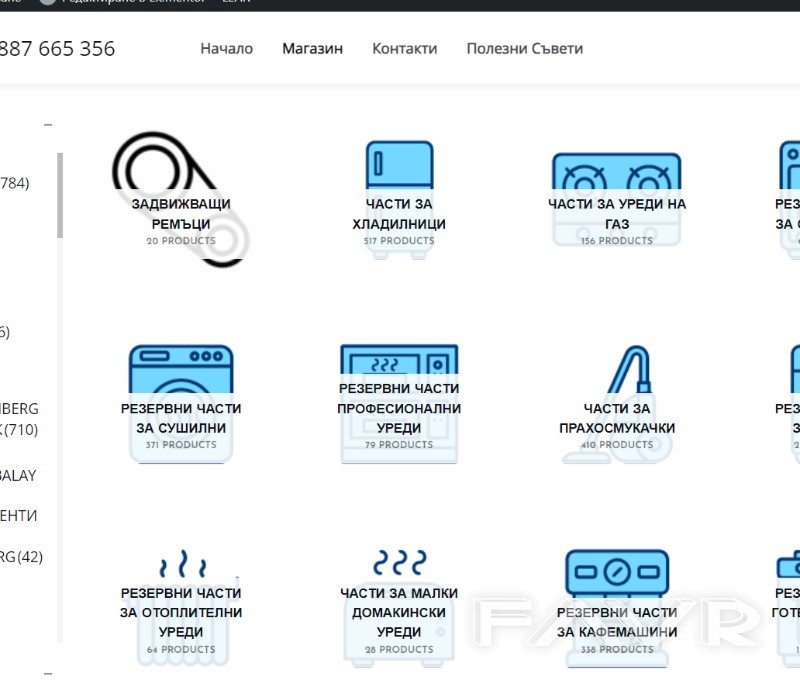Viewport: 800px width, 687px height.
Task: Open the Контакти page
Action: 405,48
